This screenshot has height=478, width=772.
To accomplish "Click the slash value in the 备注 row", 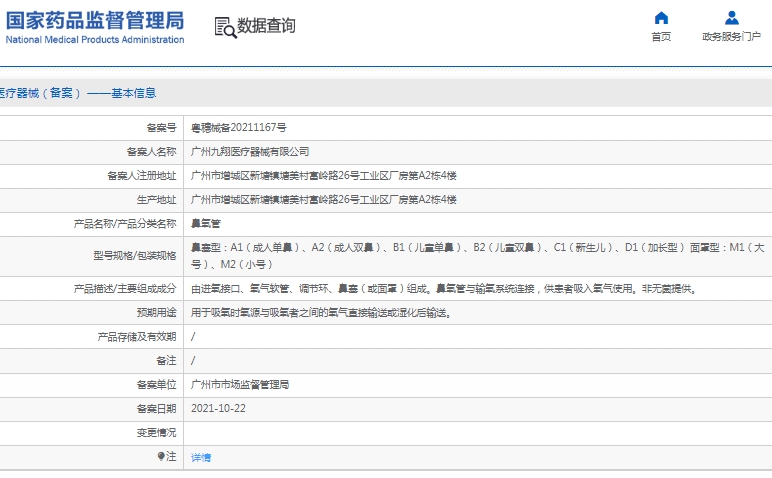I will (x=193, y=361).
